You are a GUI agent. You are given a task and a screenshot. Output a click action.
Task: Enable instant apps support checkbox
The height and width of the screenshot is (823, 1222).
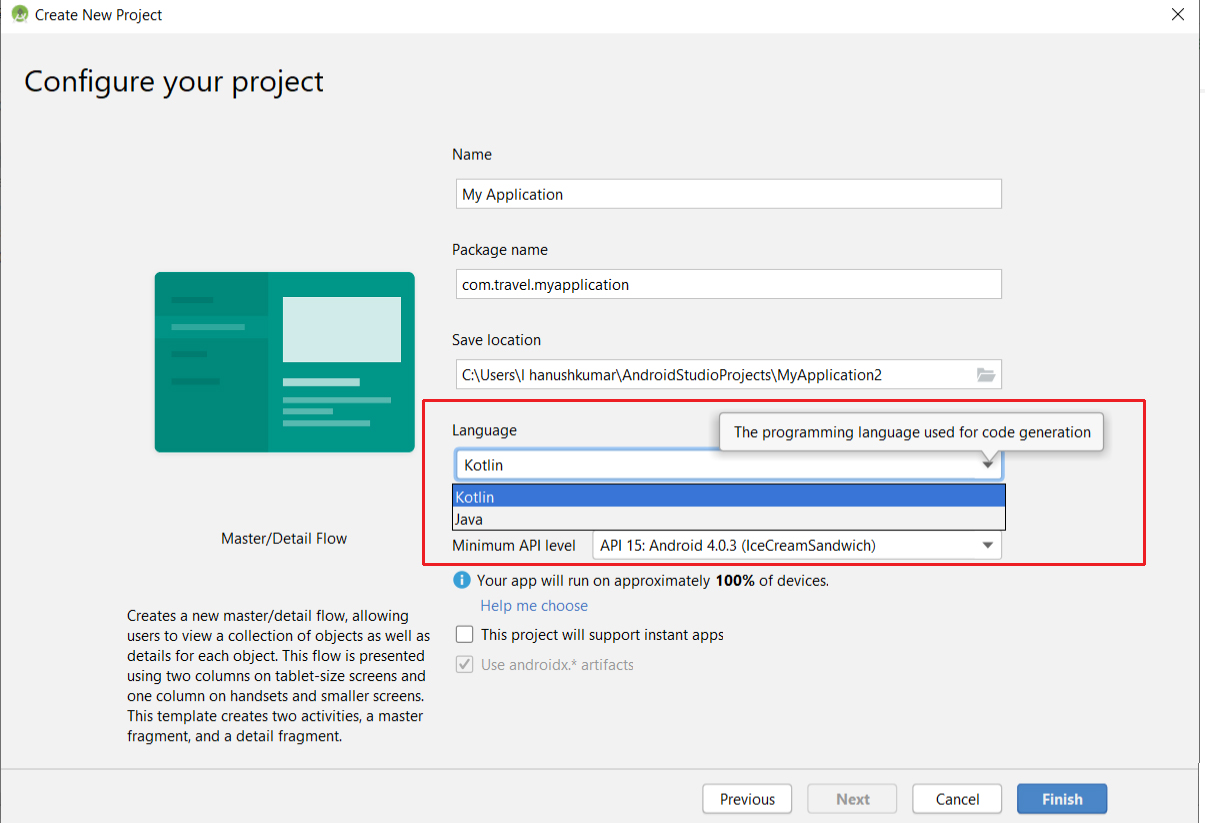coord(465,635)
